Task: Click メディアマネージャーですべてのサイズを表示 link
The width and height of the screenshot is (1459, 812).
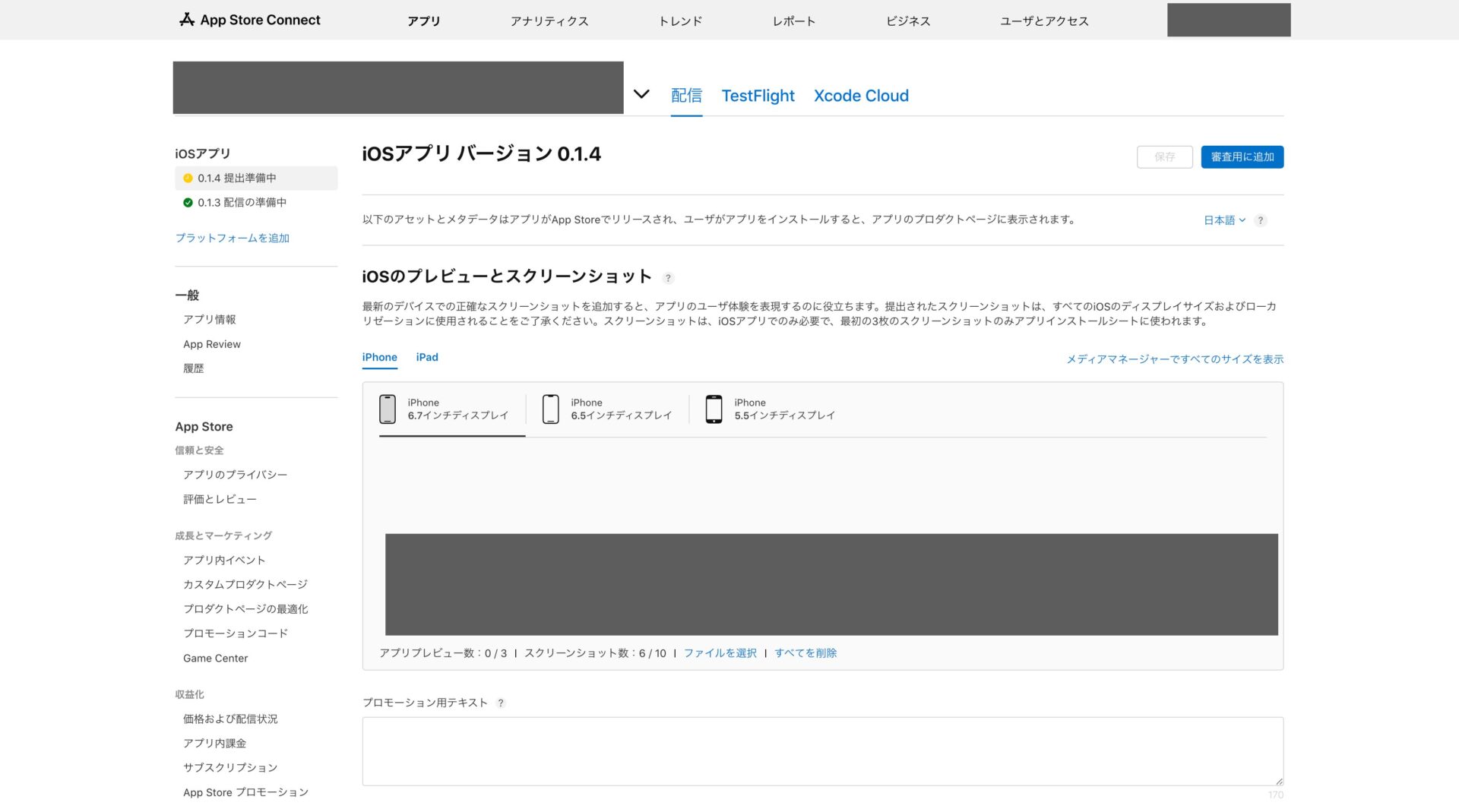Action: 1175,359
